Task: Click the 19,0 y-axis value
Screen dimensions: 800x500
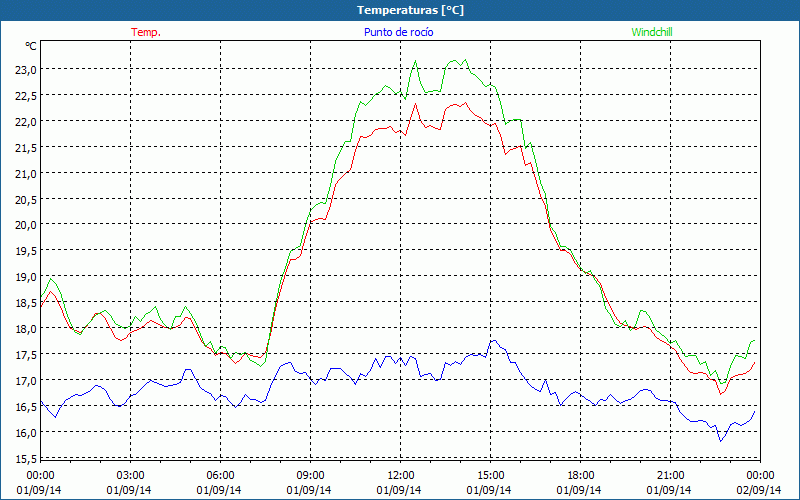Action: point(26,277)
